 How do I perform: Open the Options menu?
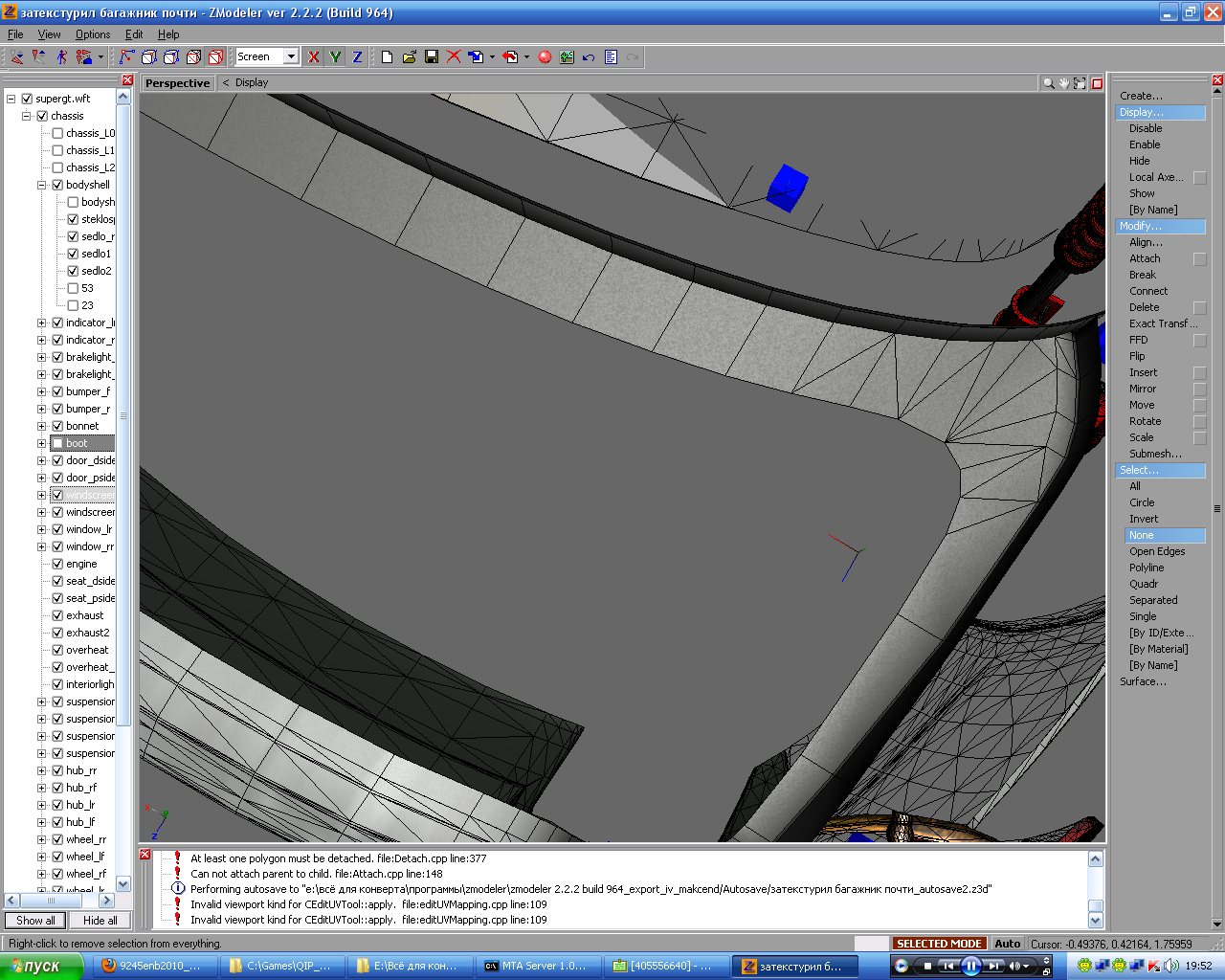pyautogui.click(x=93, y=34)
